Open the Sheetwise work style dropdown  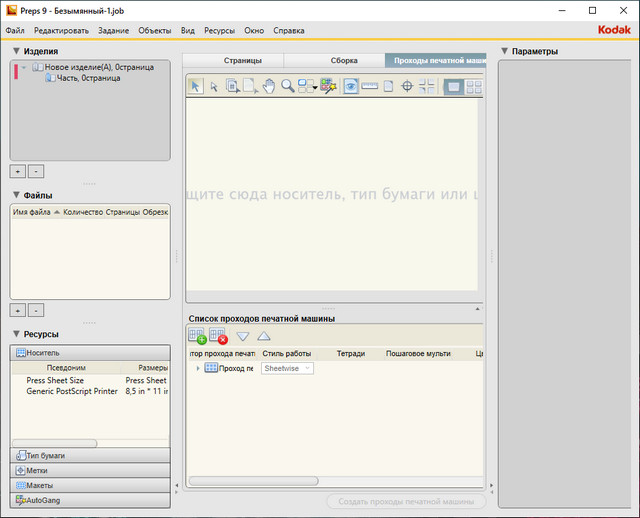pos(287,368)
